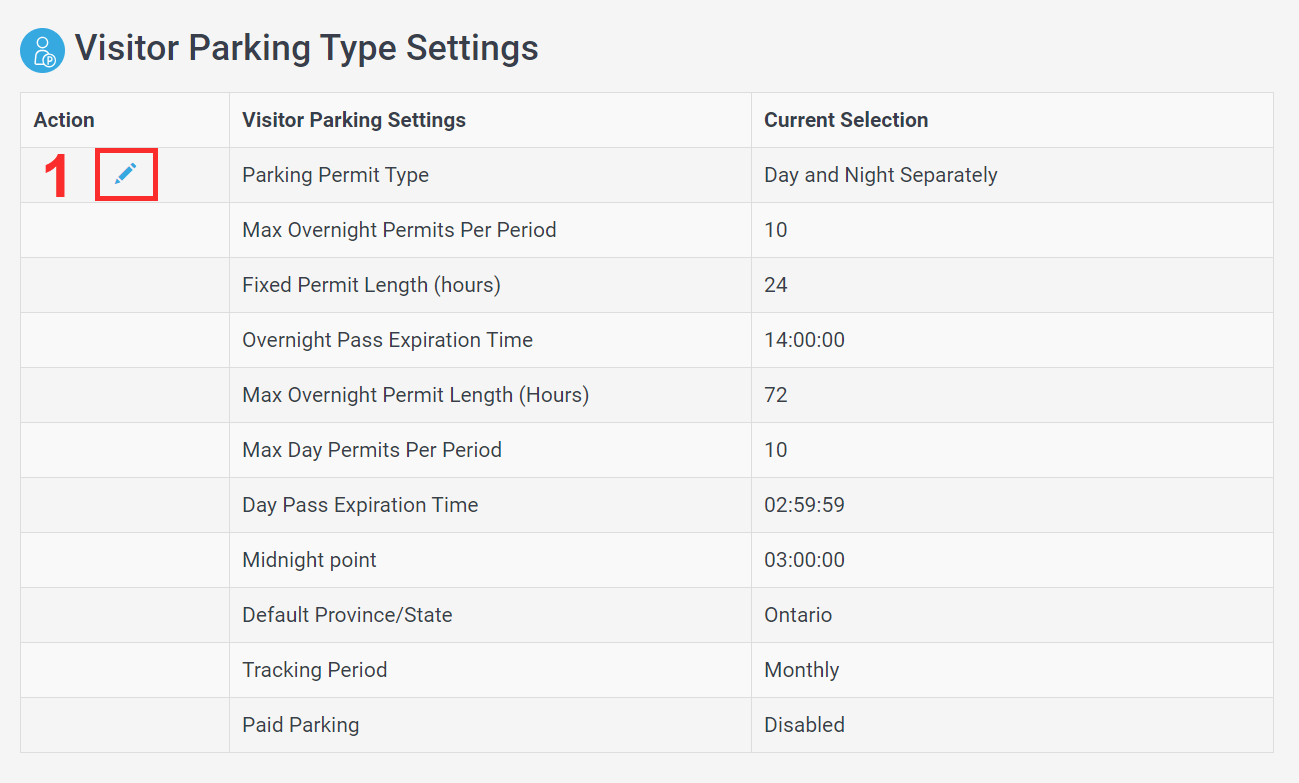This screenshot has width=1299, height=783.
Task: Click value 10 for Max Day Permits
Action: pyautogui.click(x=776, y=450)
